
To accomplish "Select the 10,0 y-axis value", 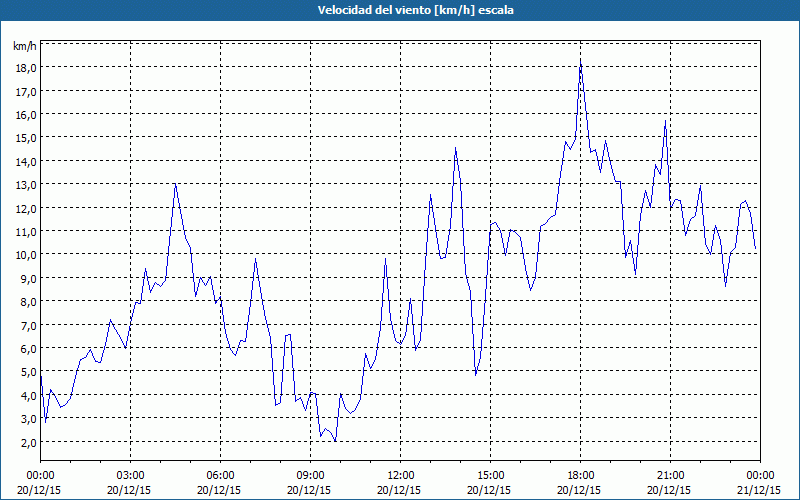I will click(27, 255).
